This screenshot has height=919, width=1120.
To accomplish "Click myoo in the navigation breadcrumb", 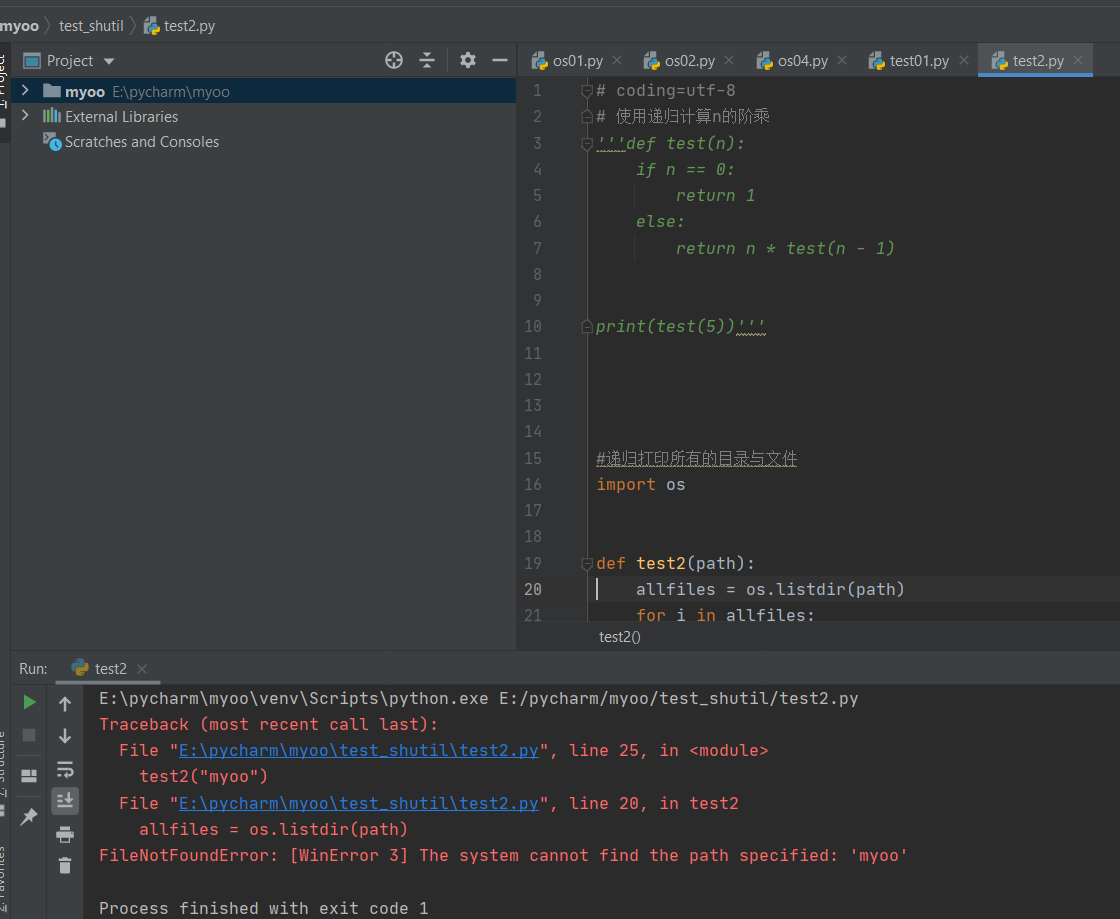I will tap(19, 26).
